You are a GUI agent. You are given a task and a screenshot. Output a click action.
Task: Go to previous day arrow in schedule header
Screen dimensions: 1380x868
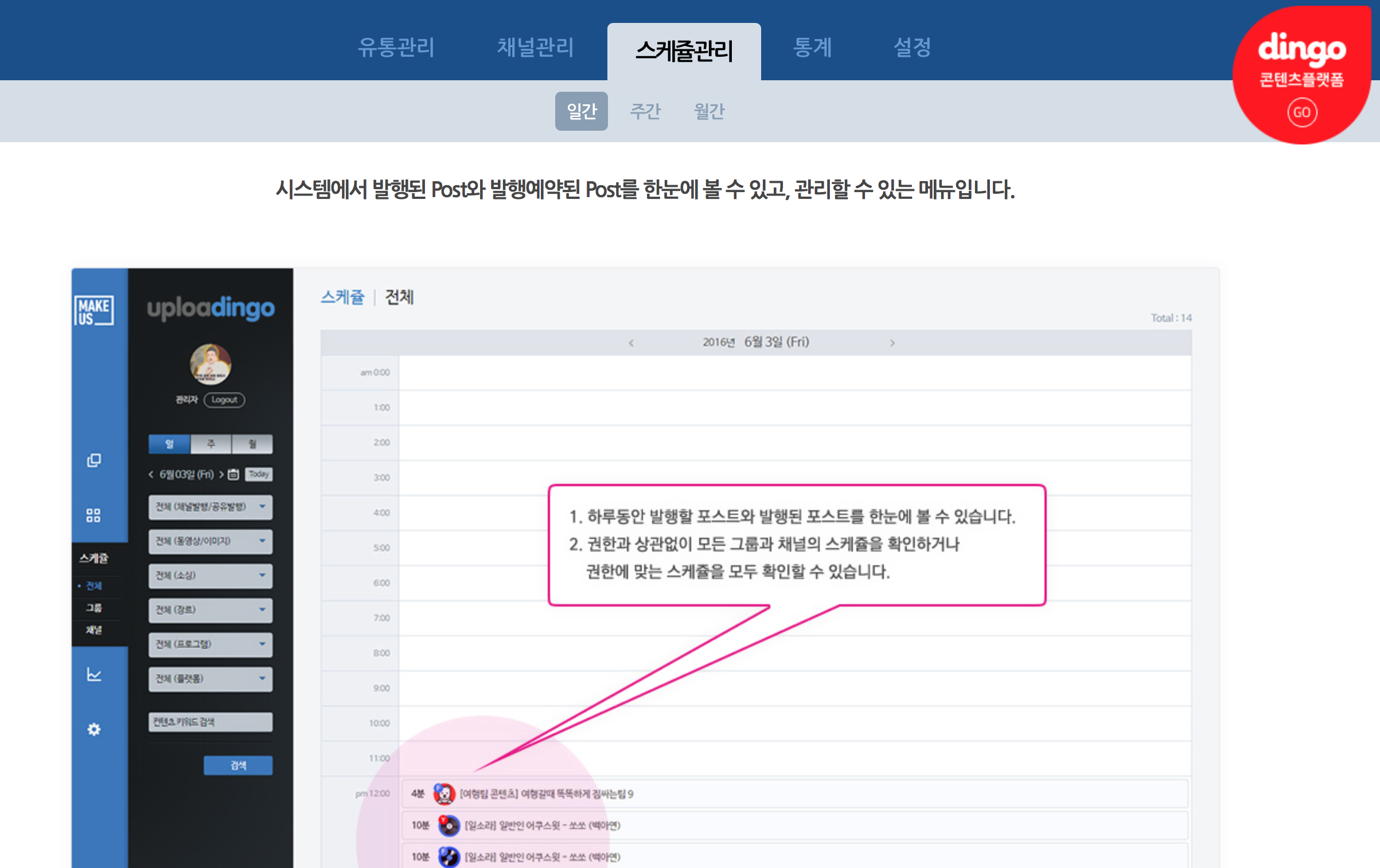(631, 343)
